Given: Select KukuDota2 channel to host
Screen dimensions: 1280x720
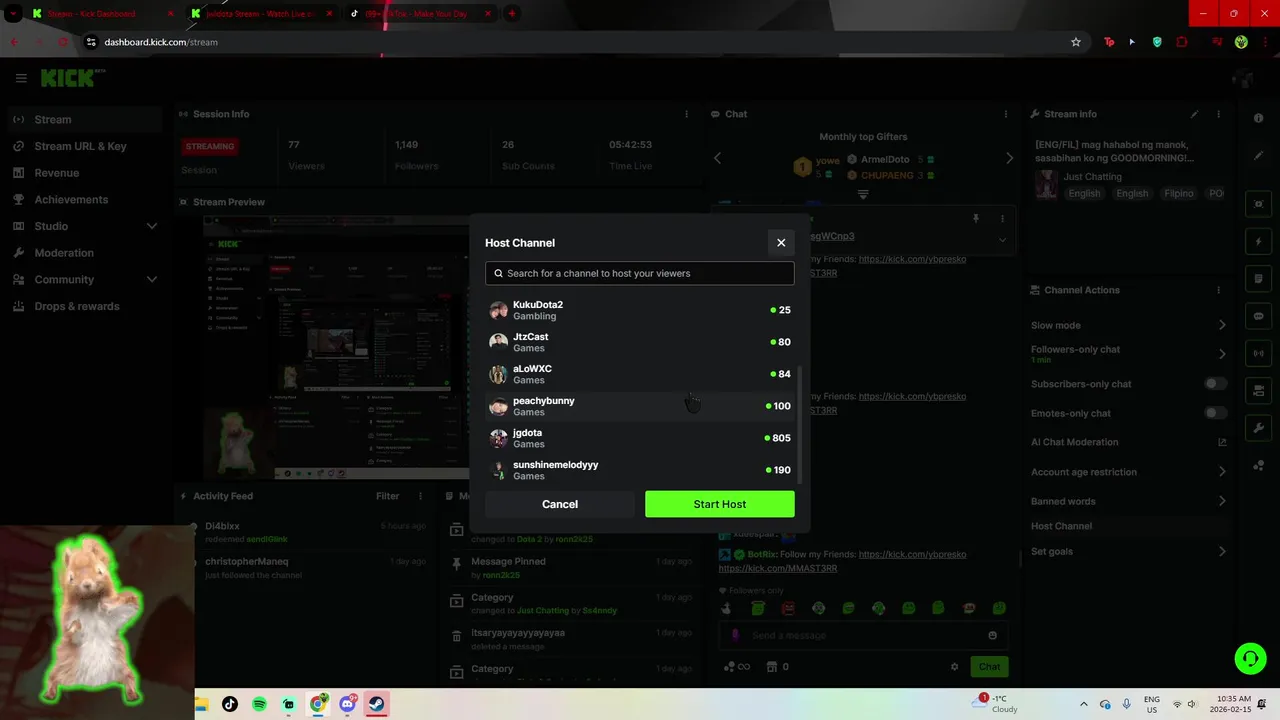Looking at the screenshot, I should pyautogui.click(x=640, y=310).
